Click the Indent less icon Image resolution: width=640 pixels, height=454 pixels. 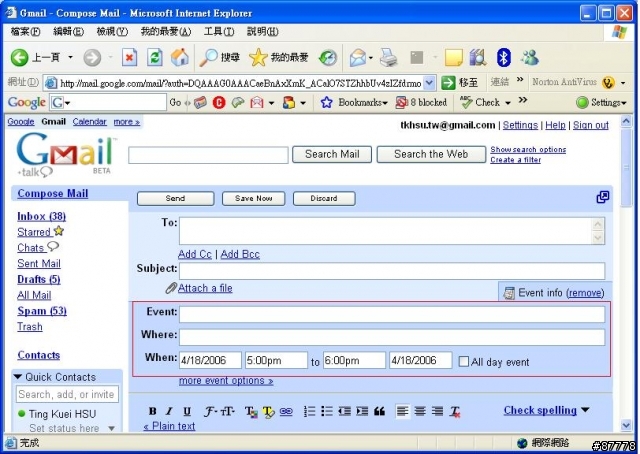point(344,411)
